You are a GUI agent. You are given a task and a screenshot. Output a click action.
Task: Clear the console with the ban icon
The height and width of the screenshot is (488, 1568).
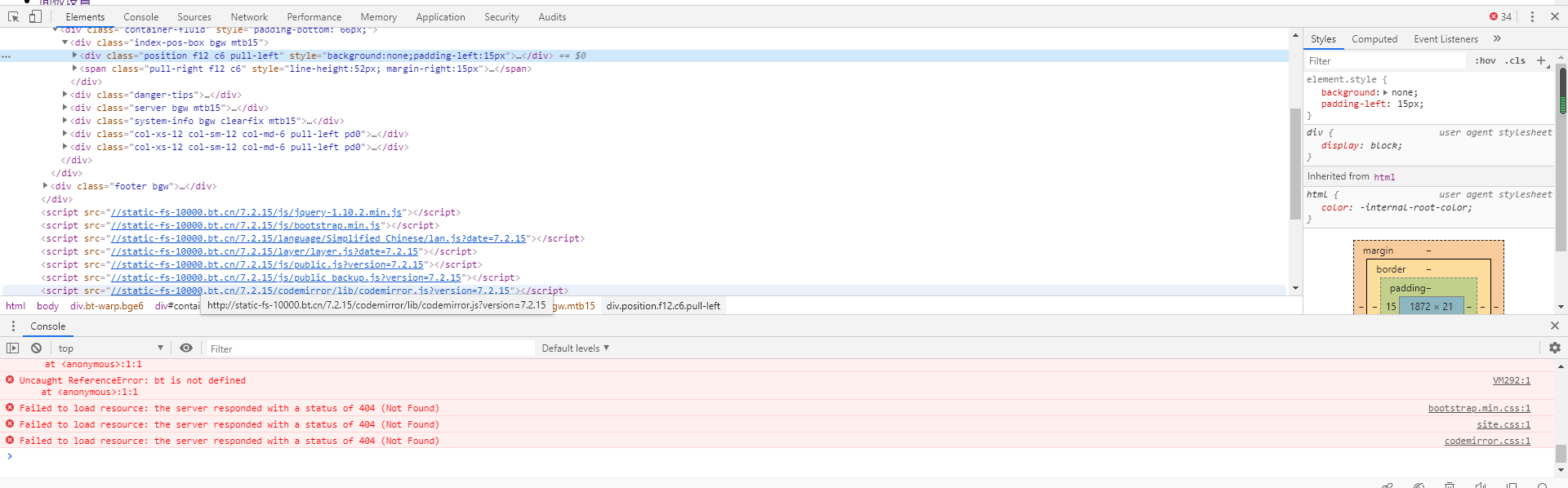36,348
